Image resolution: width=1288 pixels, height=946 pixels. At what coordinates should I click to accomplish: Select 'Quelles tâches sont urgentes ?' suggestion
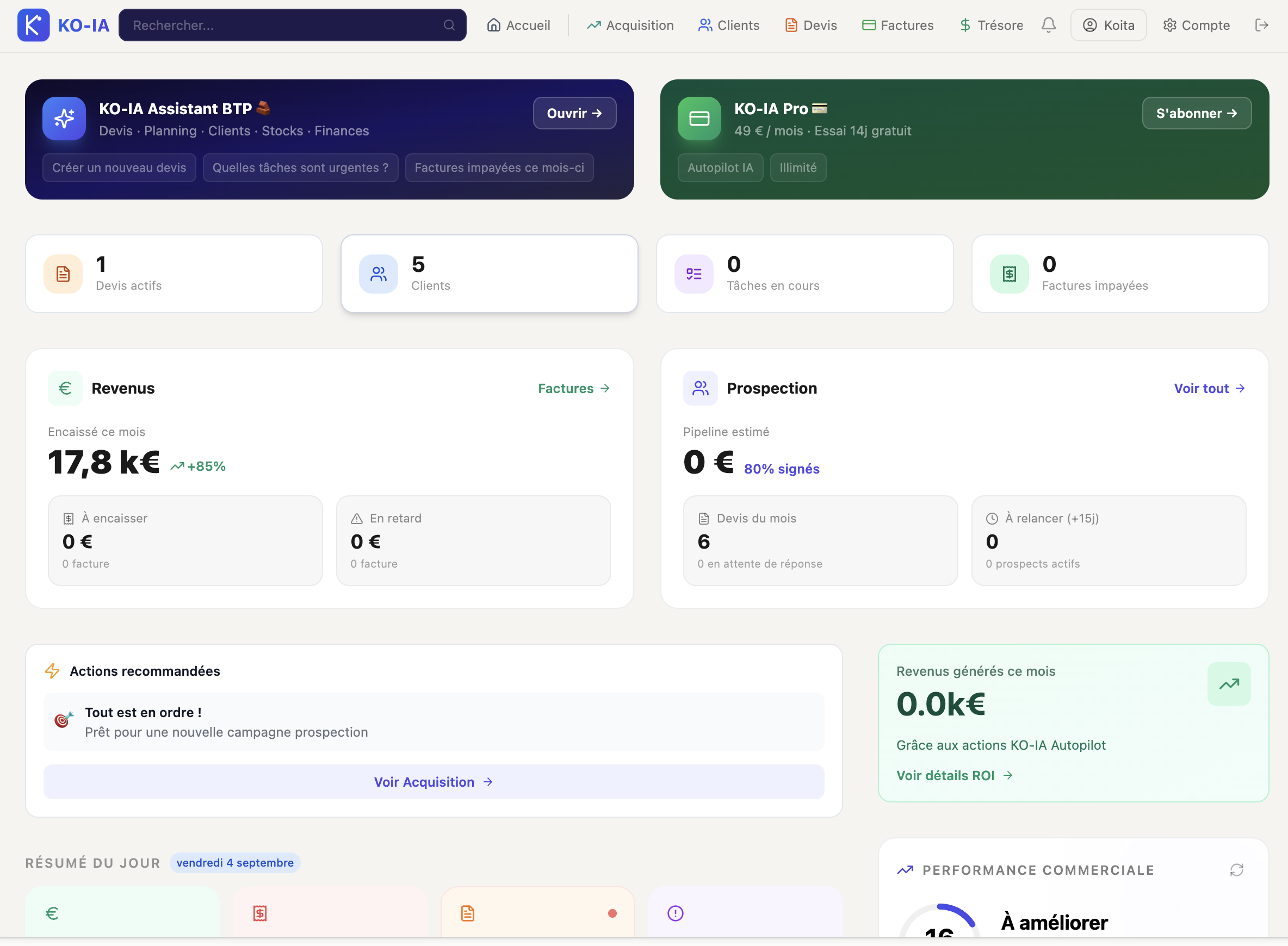coord(300,167)
